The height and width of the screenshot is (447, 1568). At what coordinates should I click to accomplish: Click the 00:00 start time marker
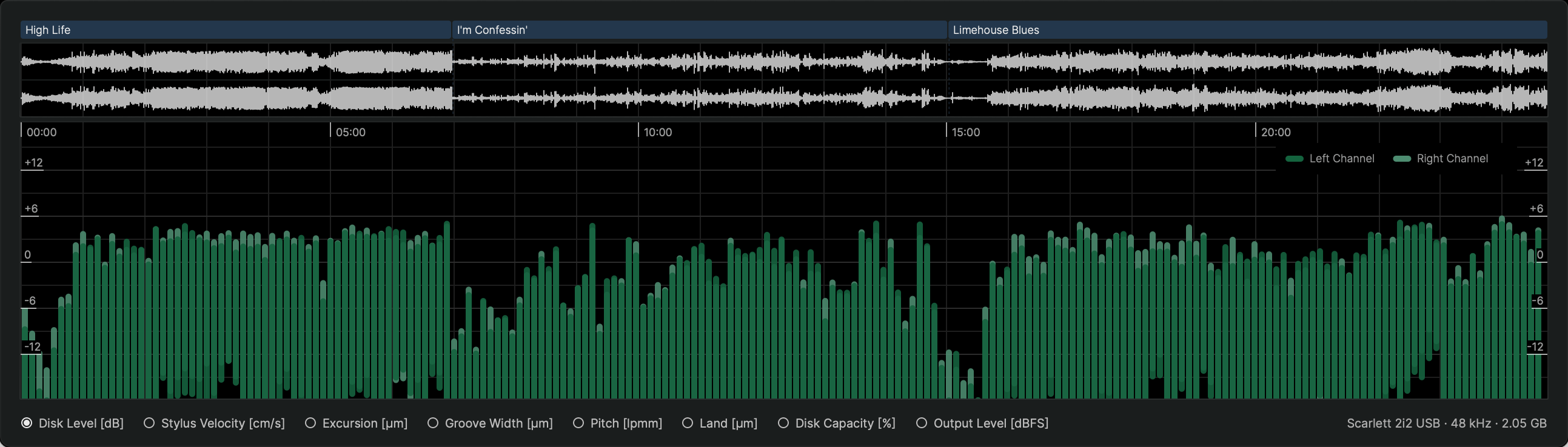click(41, 132)
